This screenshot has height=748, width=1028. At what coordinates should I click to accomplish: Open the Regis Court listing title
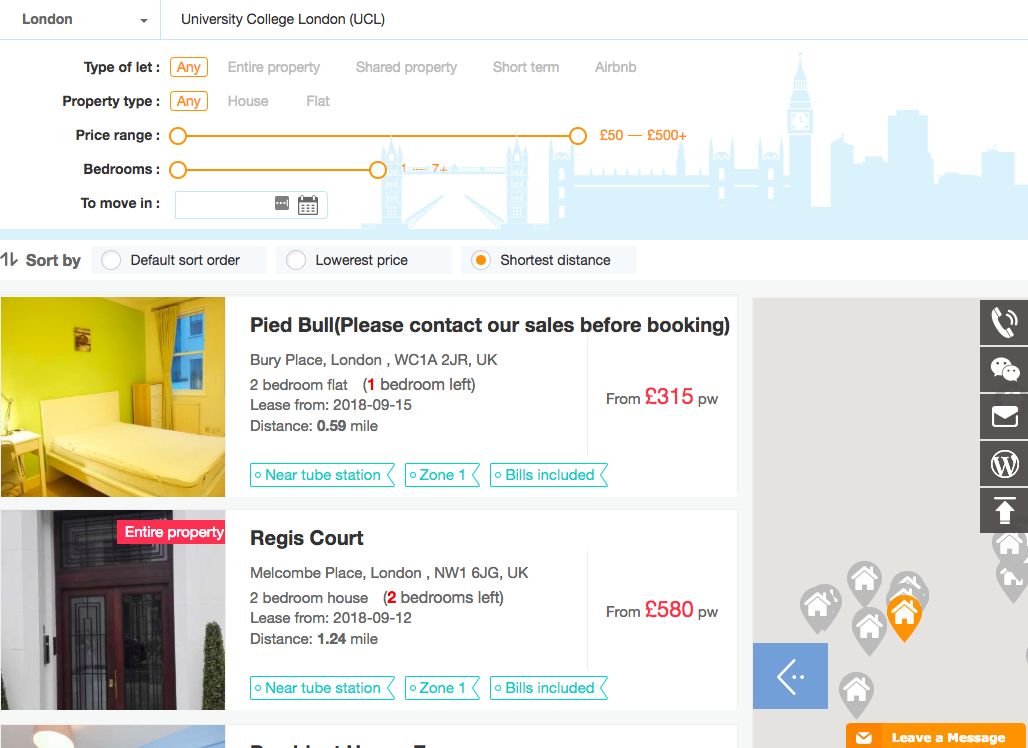[306, 538]
